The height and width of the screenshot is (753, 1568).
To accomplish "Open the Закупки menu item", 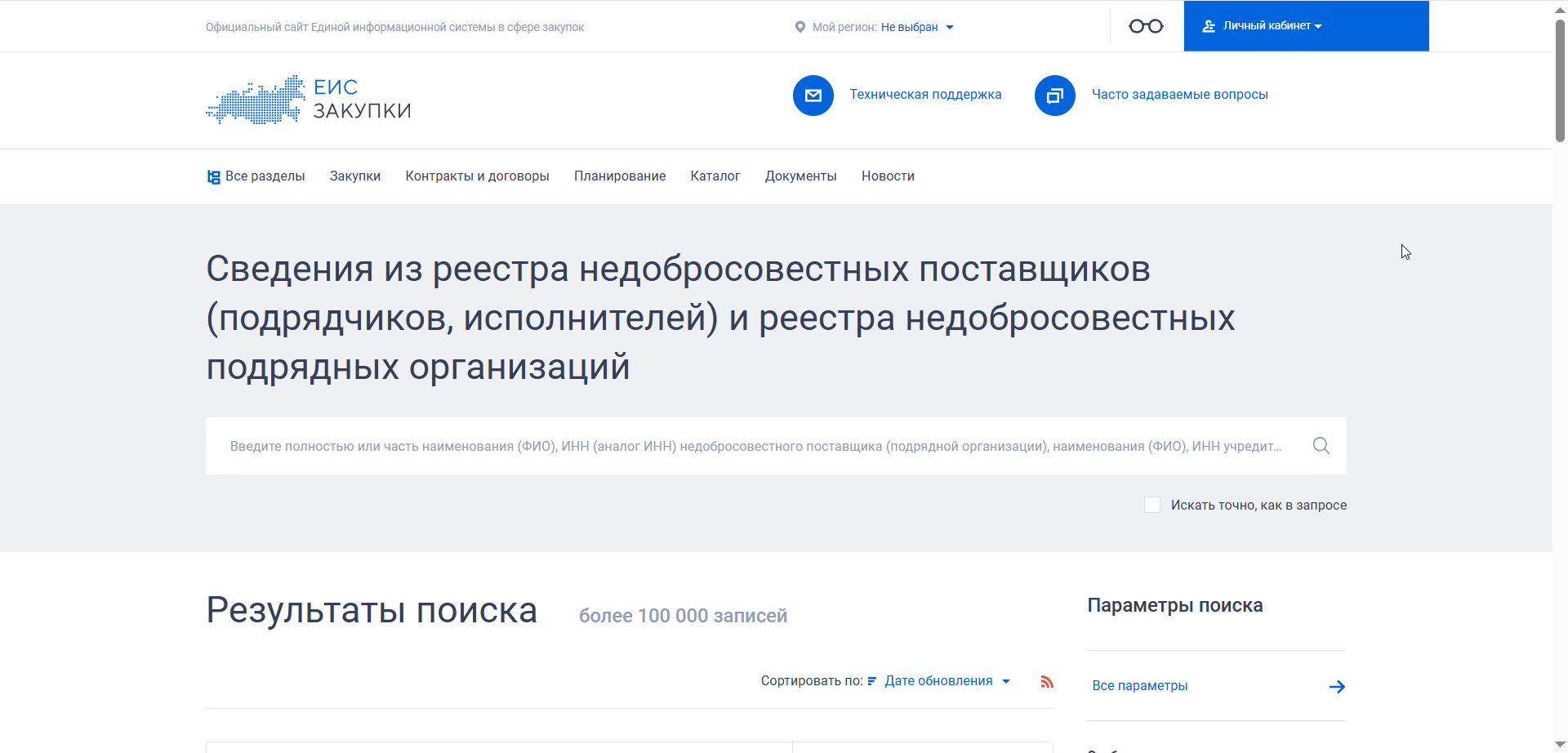I will pos(355,176).
